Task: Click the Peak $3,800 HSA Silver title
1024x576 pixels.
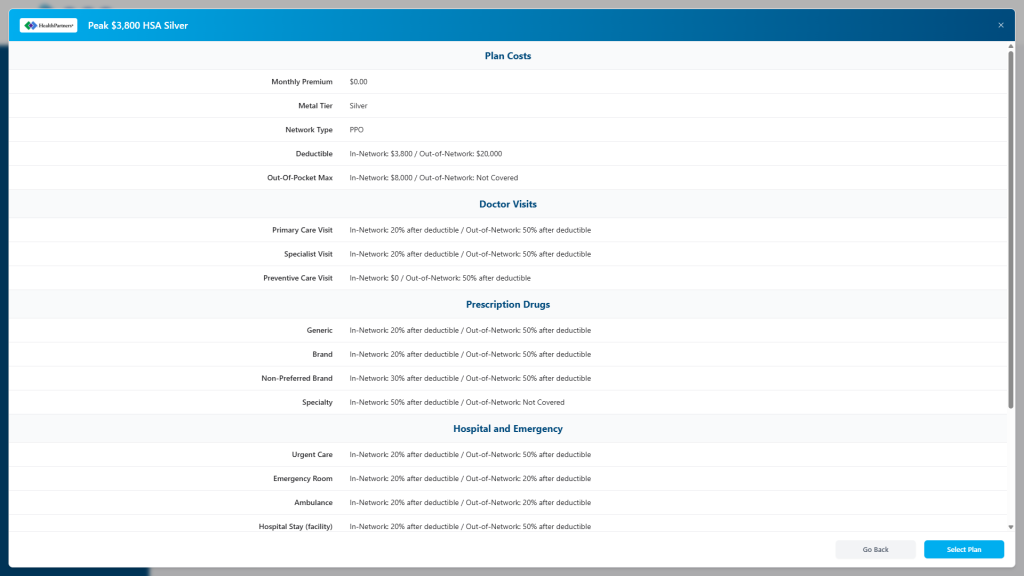Action: point(145,25)
